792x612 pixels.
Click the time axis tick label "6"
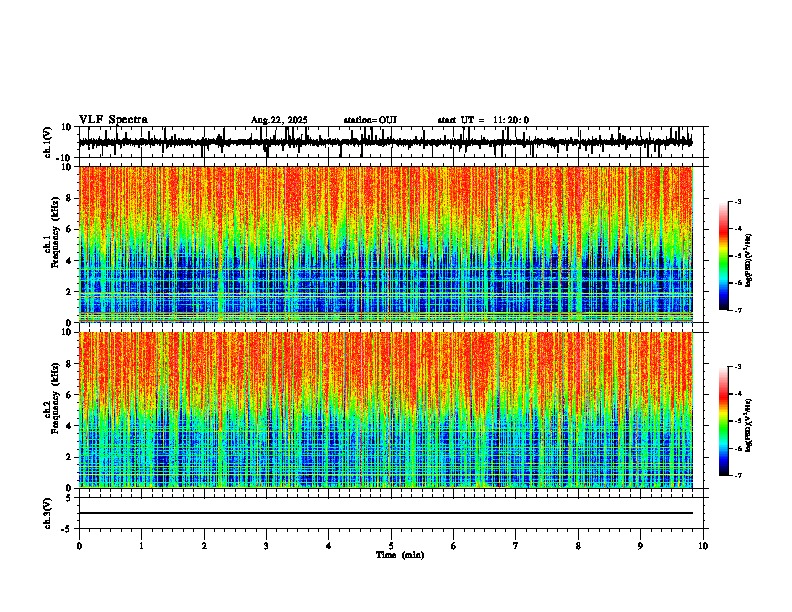pyautogui.click(x=454, y=546)
